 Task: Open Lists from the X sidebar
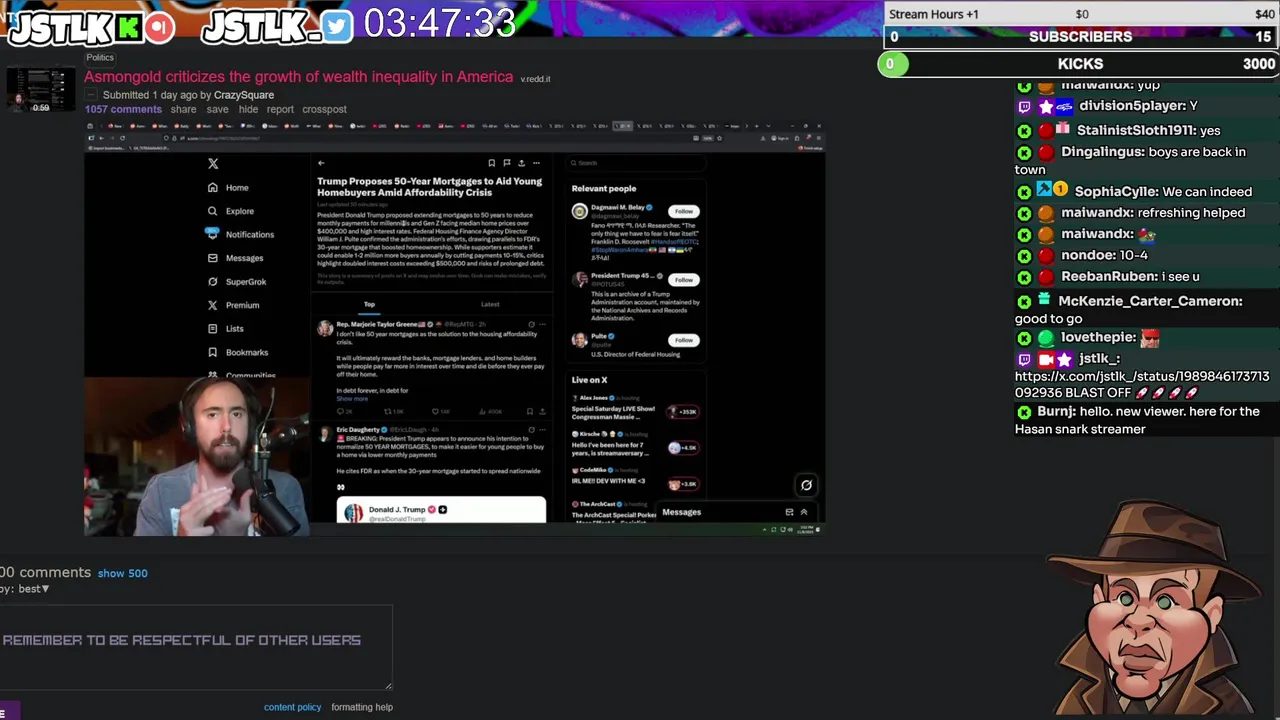[226, 328]
